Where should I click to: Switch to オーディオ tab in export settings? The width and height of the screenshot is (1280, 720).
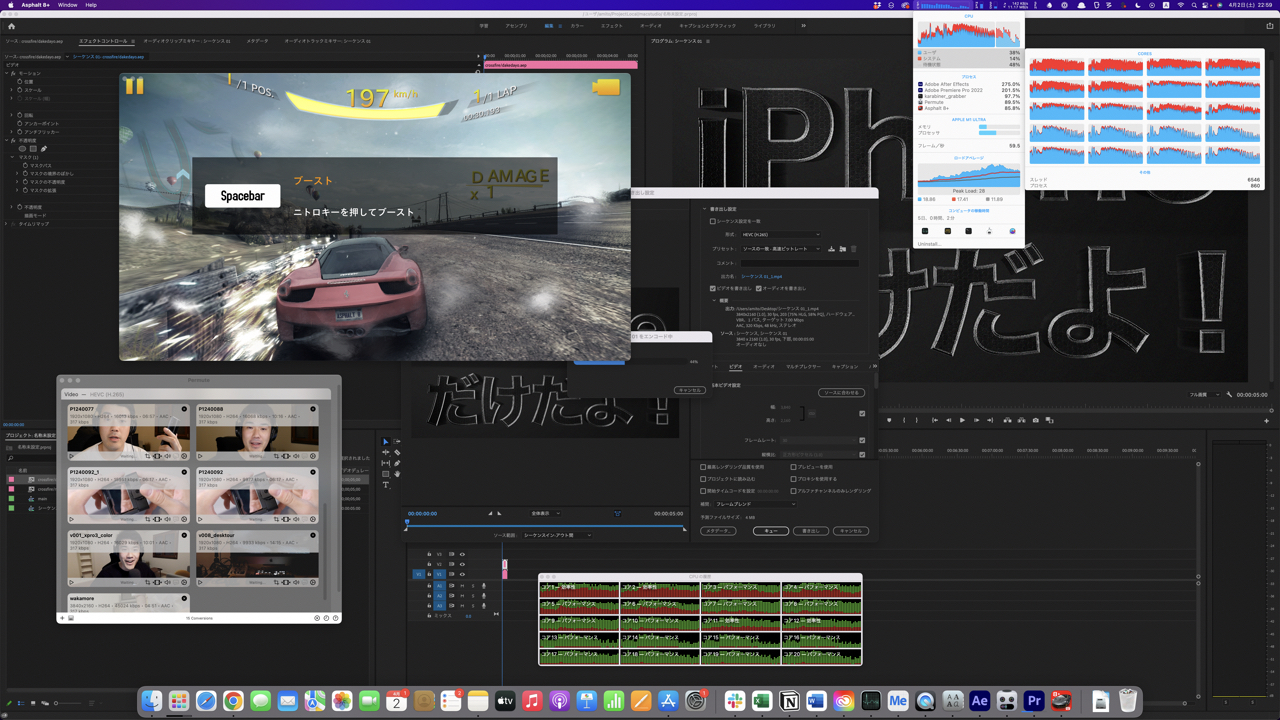764,367
